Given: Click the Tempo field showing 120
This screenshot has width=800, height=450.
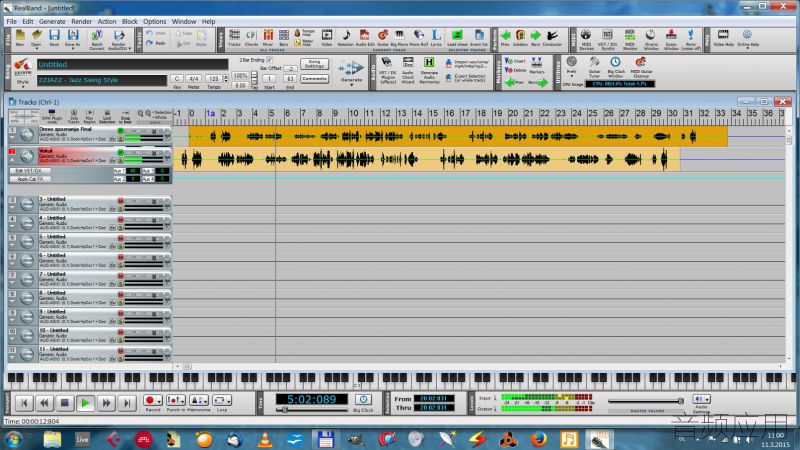Looking at the screenshot, I should click(x=213, y=79).
